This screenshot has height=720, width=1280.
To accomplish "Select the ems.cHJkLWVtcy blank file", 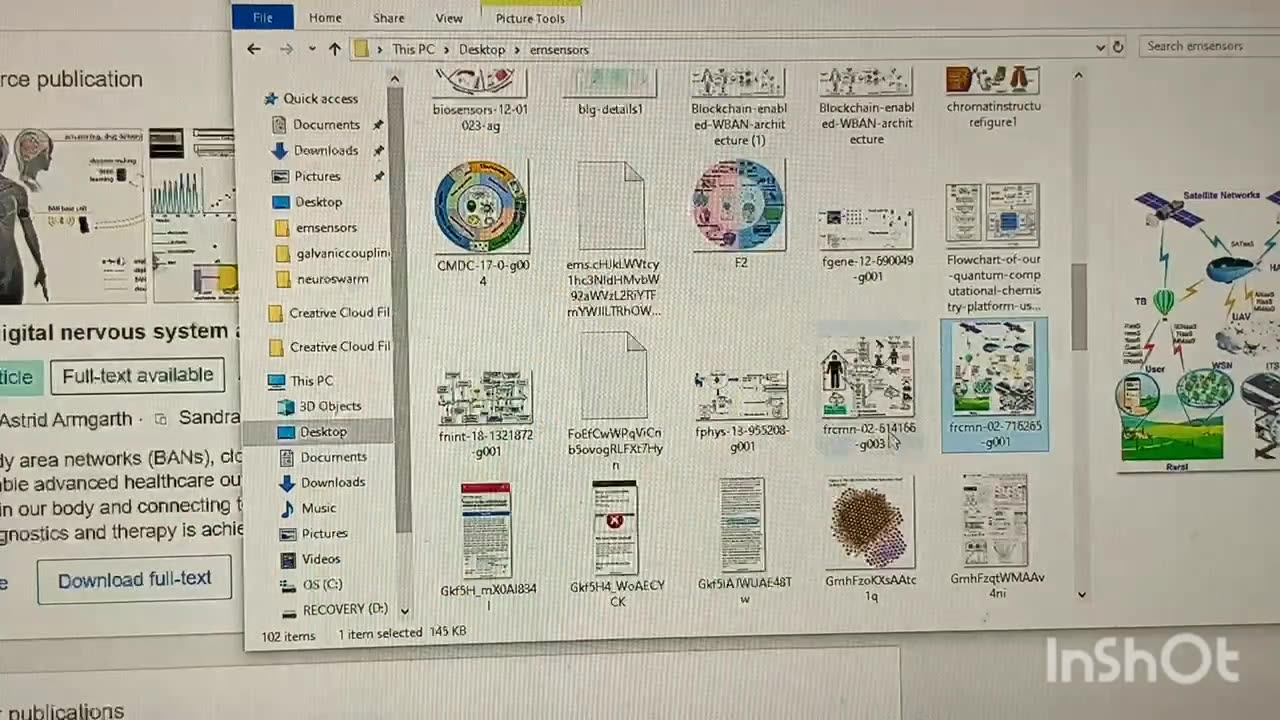I will click(x=613, y=240).
